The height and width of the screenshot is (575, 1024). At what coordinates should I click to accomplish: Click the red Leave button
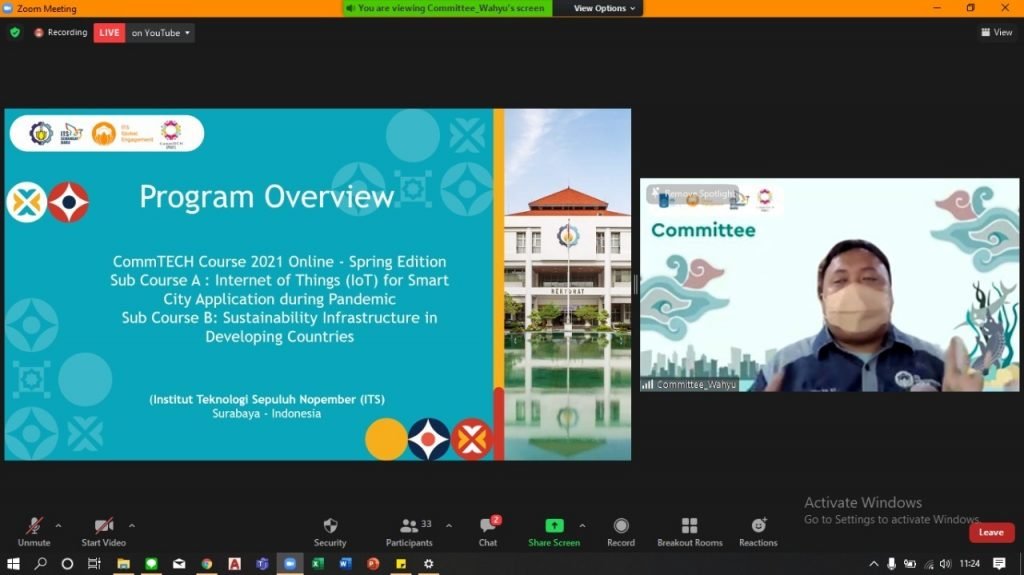(x=991, y=533)
